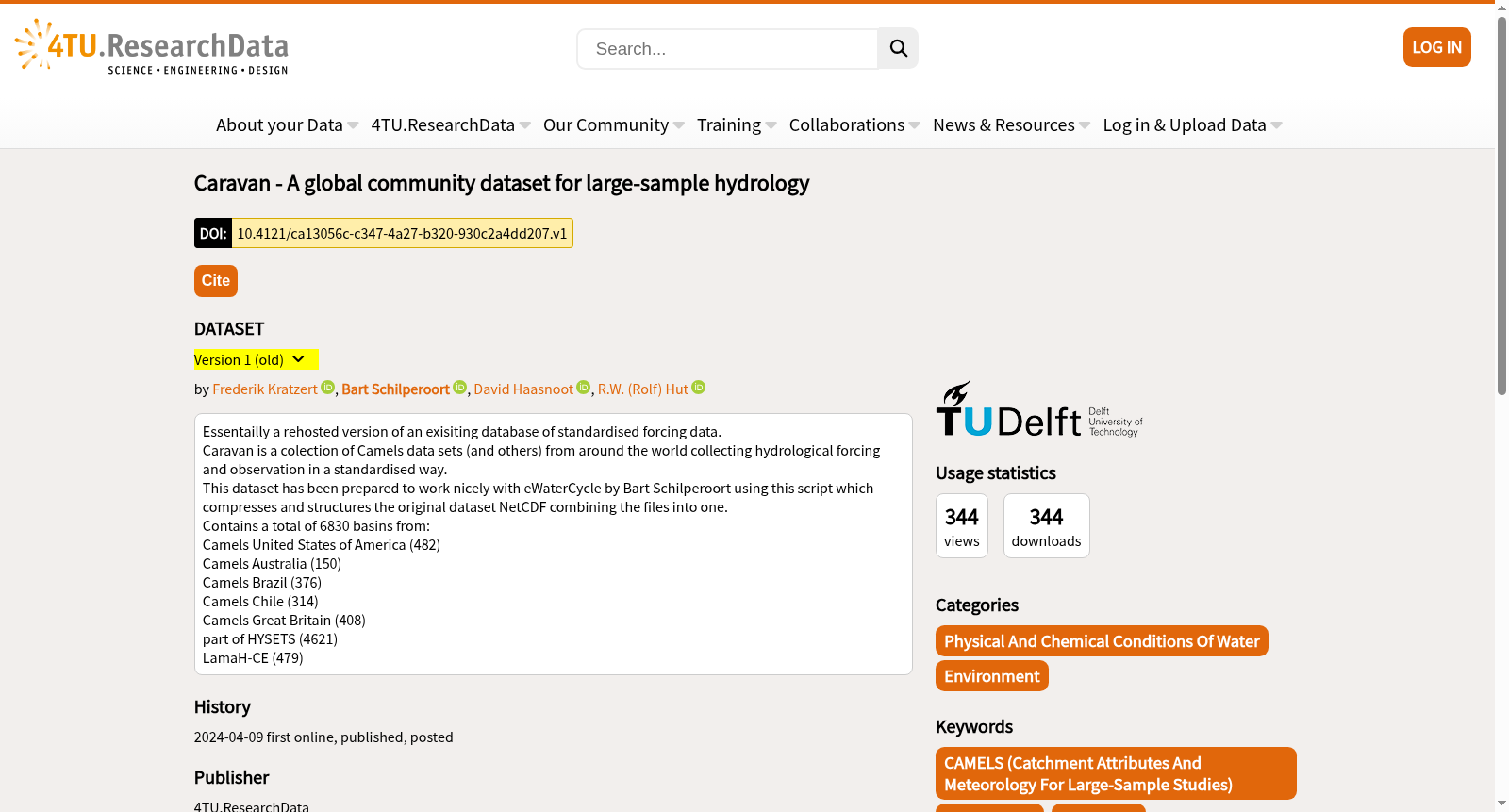Click the 344 downloads statistic box

1047,526
